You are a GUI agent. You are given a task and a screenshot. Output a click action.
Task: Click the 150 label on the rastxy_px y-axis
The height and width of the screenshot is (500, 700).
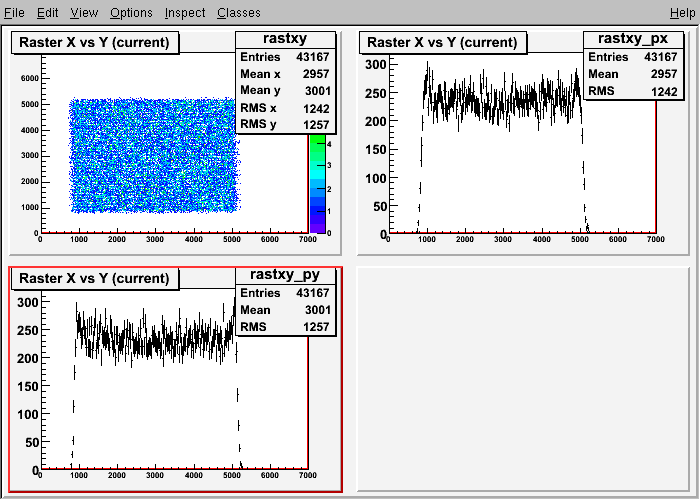(x=376, y=150)
